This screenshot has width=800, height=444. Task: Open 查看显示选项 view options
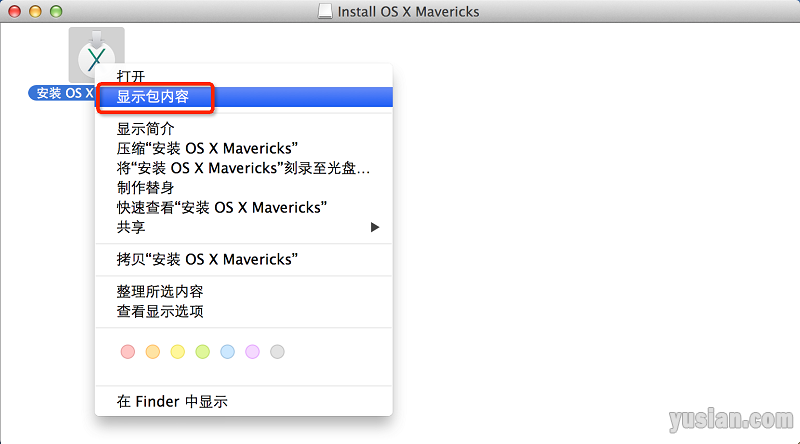tap(160, 311)
